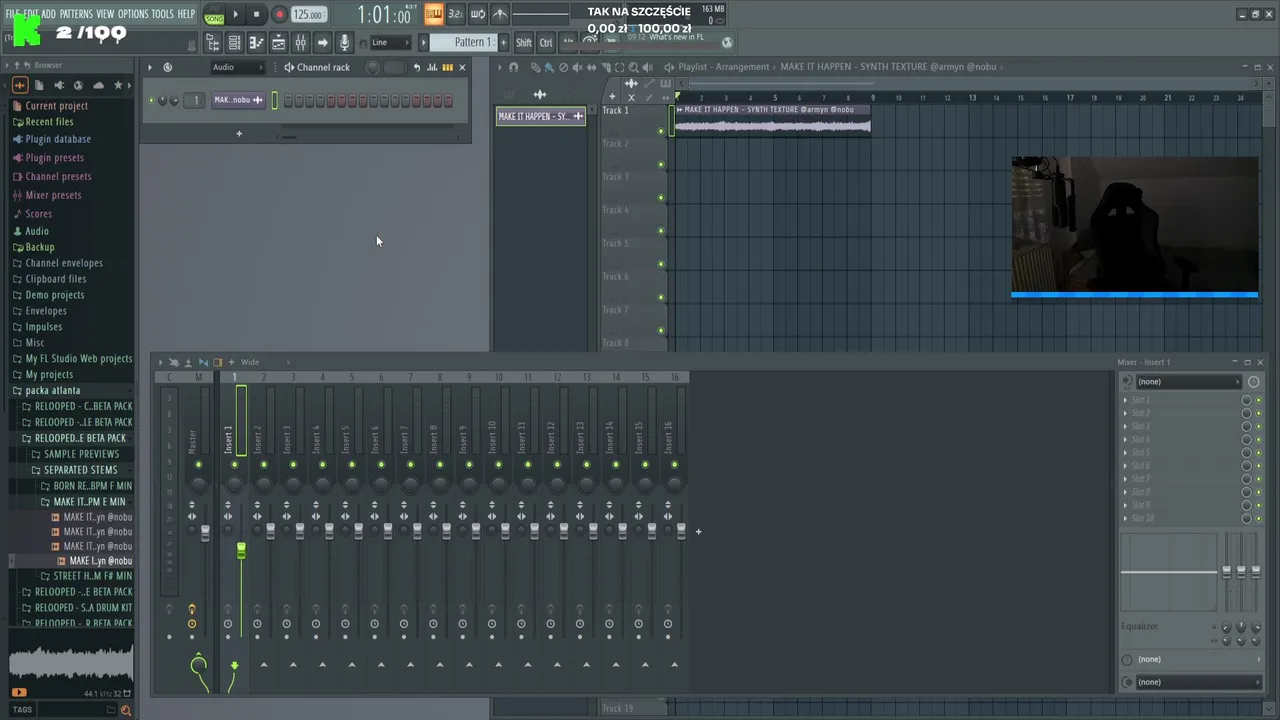This screenshot has width=1280, height=720.
Task: Open the mixer input (none) dropdown
Action: 1188,381
